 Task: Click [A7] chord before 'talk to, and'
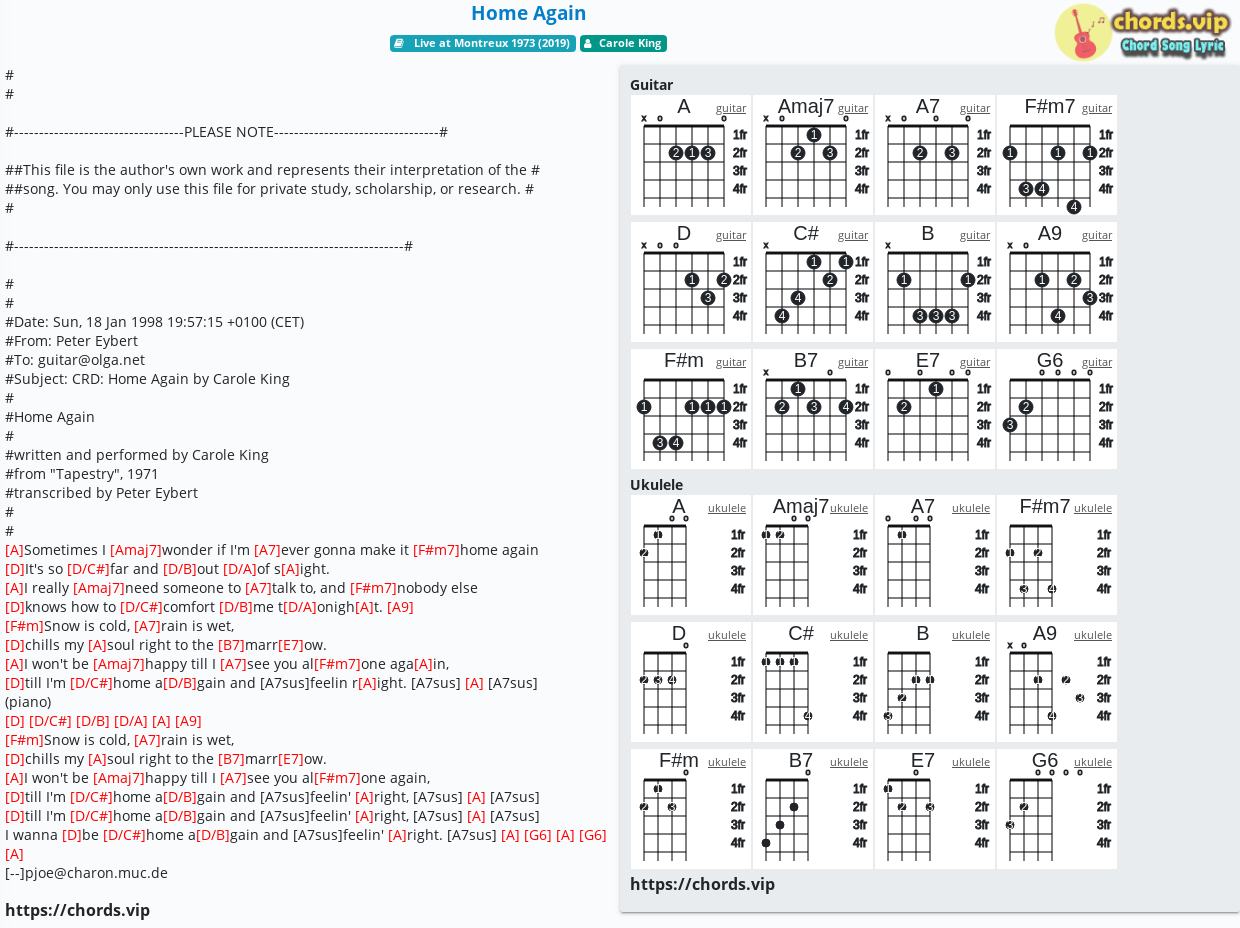click(258, 588)
